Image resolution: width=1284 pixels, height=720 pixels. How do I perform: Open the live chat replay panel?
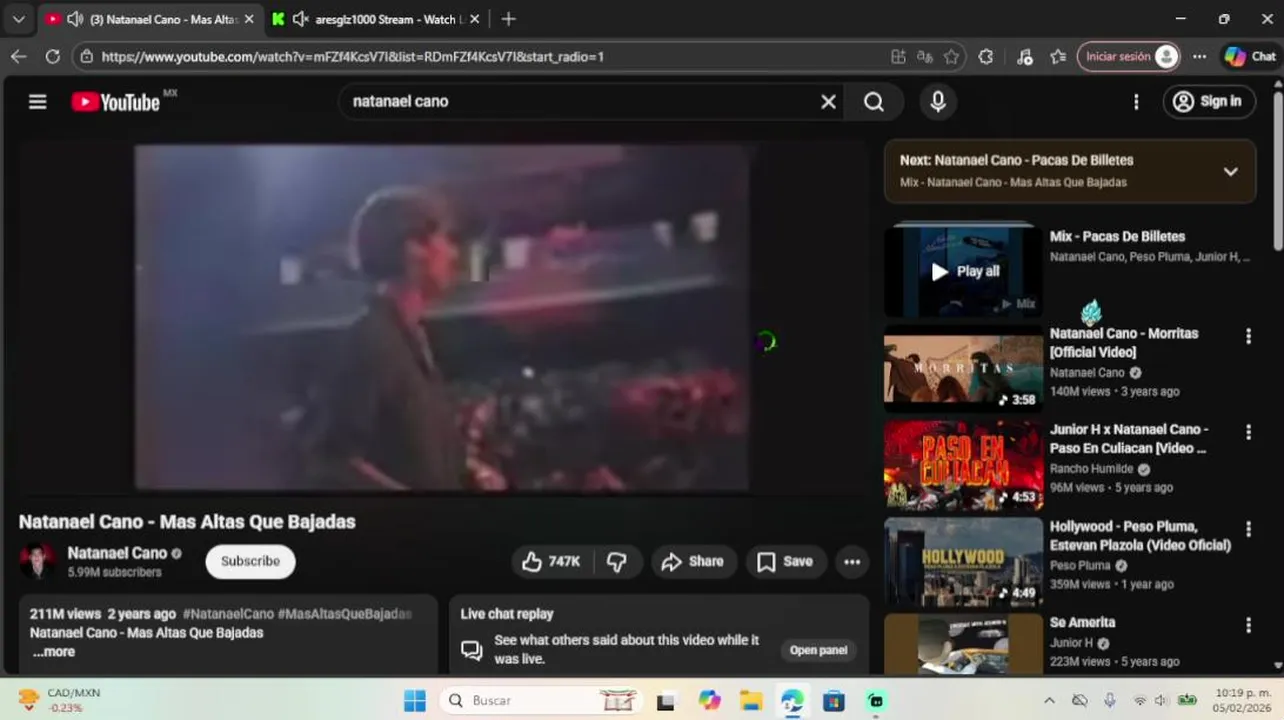pyautogui.click(x=818, y=650)
